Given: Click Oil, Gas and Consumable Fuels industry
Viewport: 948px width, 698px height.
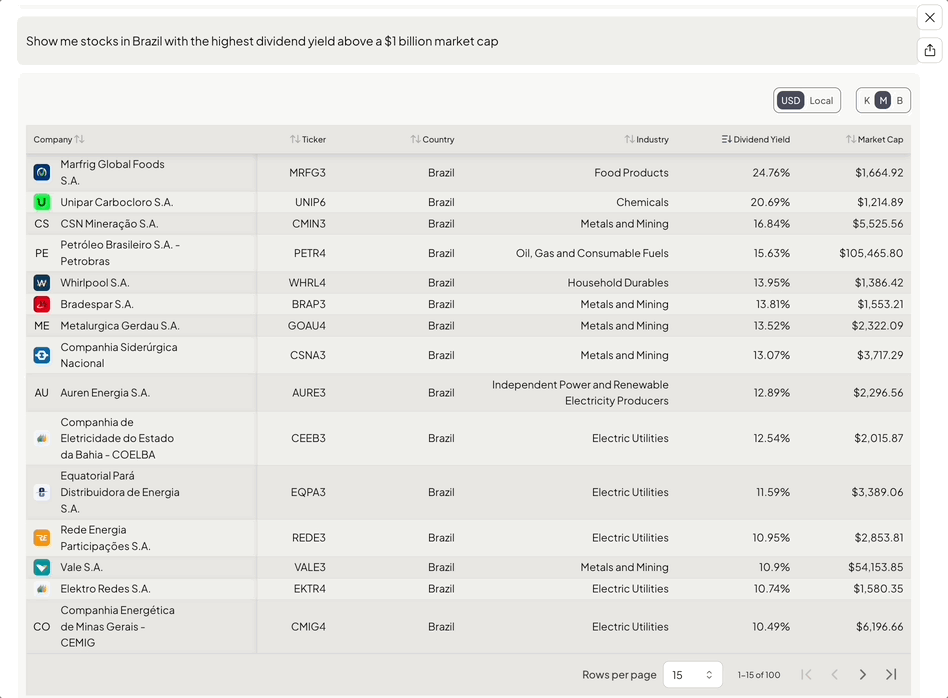Looking at the screenshot, I should click(x=592, y=253).
